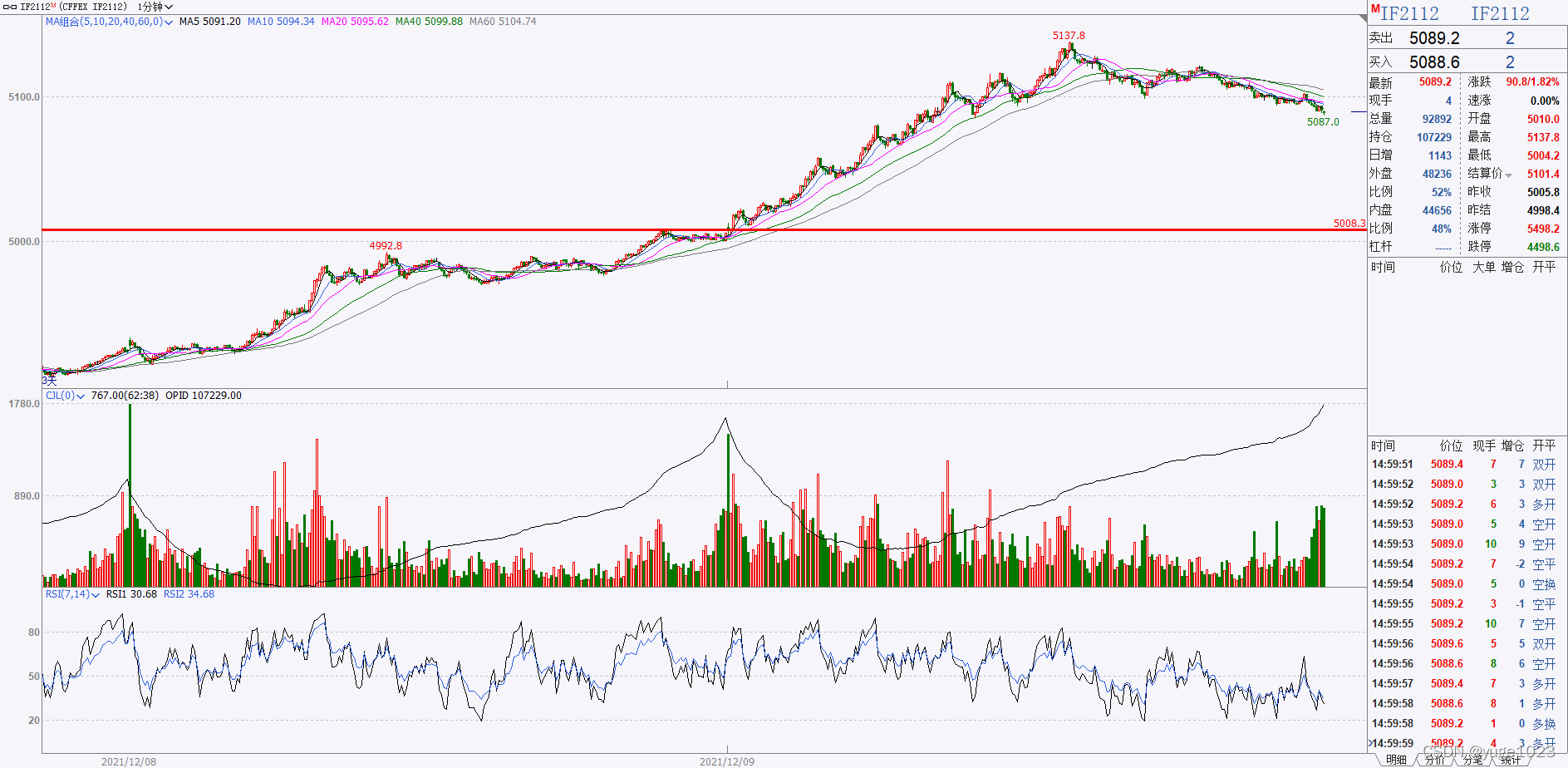Click the 最新 value 5089.2

click(1435, 82)
